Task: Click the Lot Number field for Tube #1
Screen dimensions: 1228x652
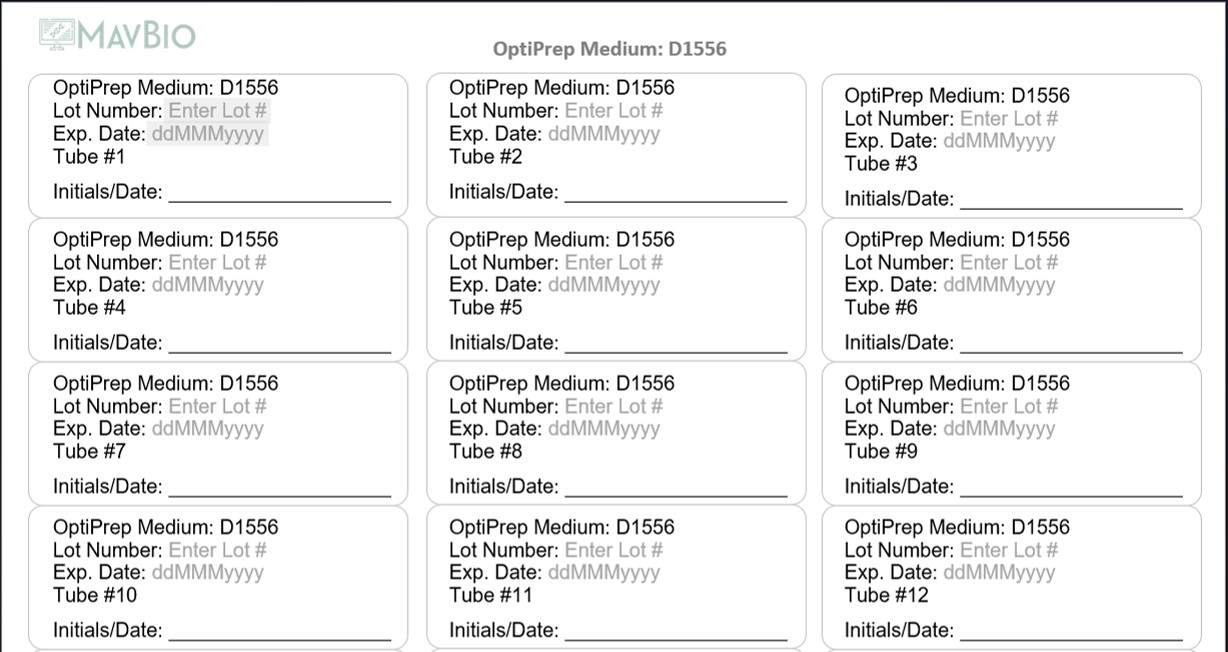Action: pyautogui.click(x=217, y=111)
